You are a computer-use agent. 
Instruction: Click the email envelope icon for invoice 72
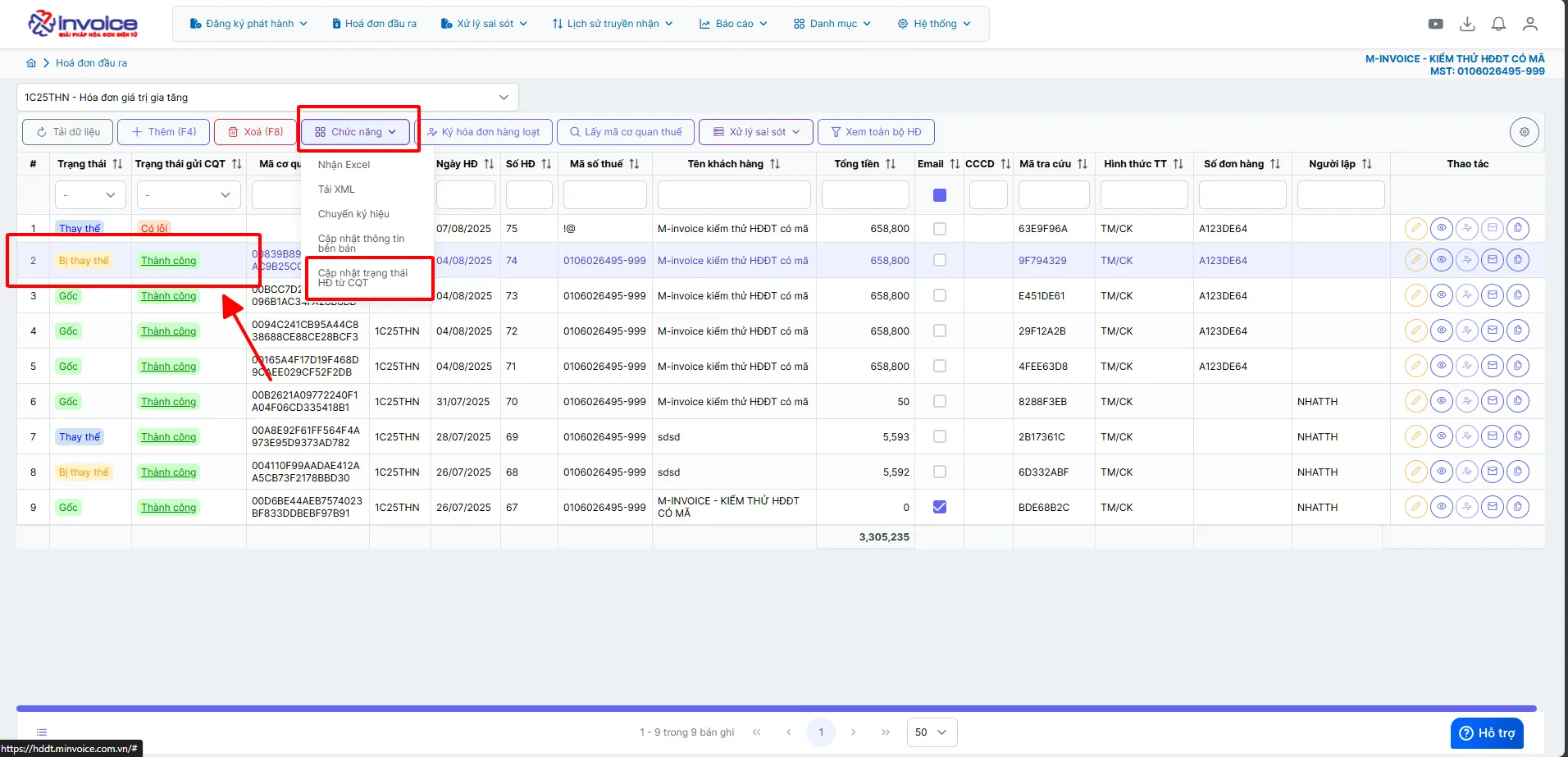[x=1493, y=331]
